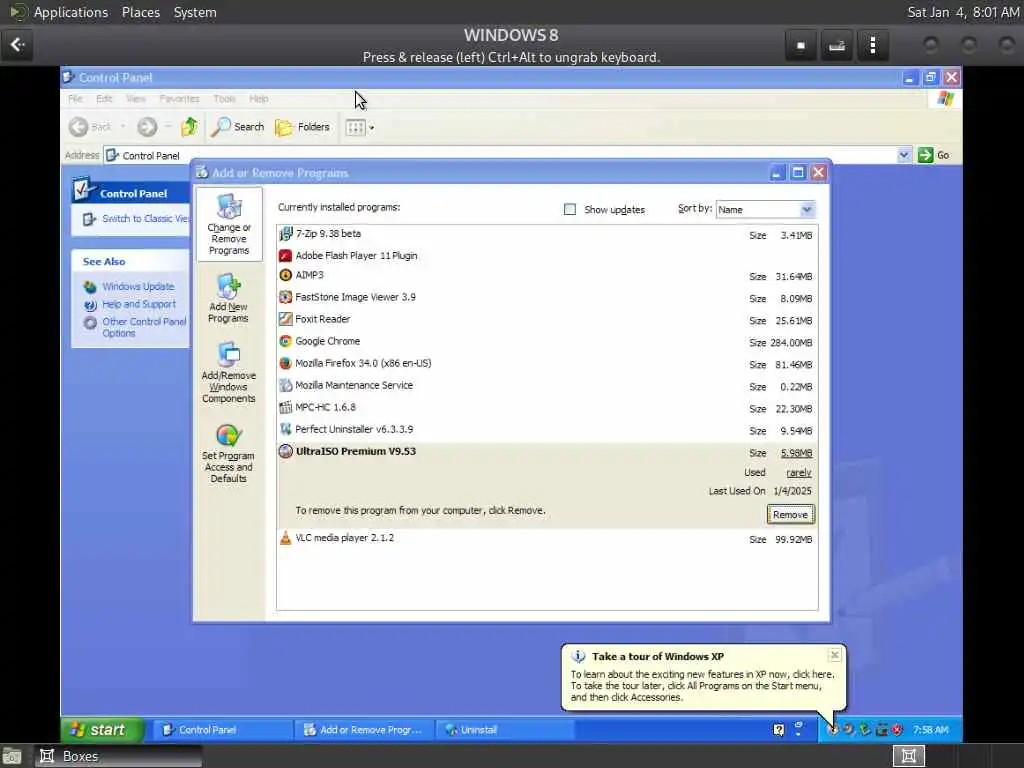This screenshot has width=1024, height=768.
Task: Open the System menu in top panel
Action: pyautogui.click(x=195, y=12)
